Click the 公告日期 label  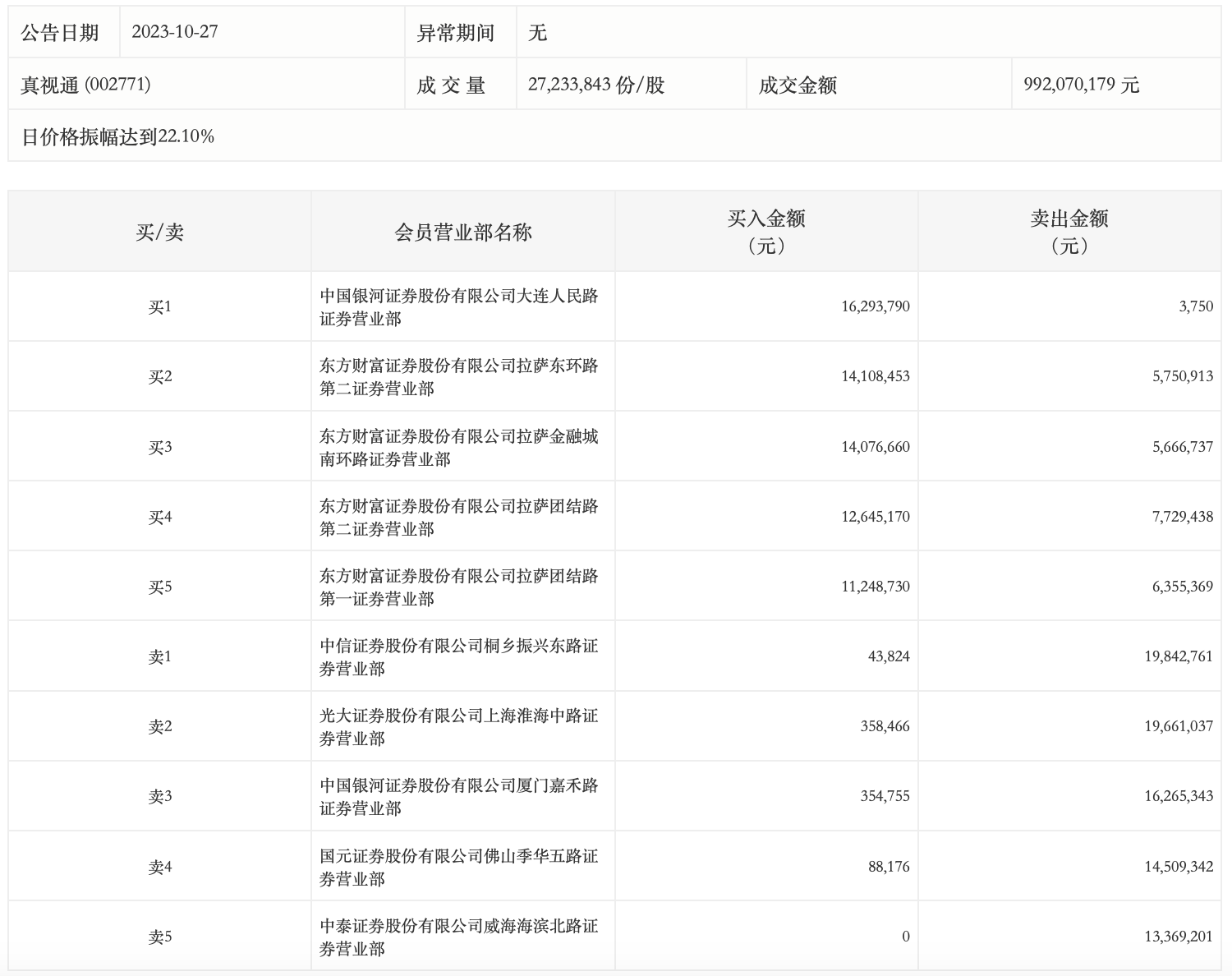[60, 33]
